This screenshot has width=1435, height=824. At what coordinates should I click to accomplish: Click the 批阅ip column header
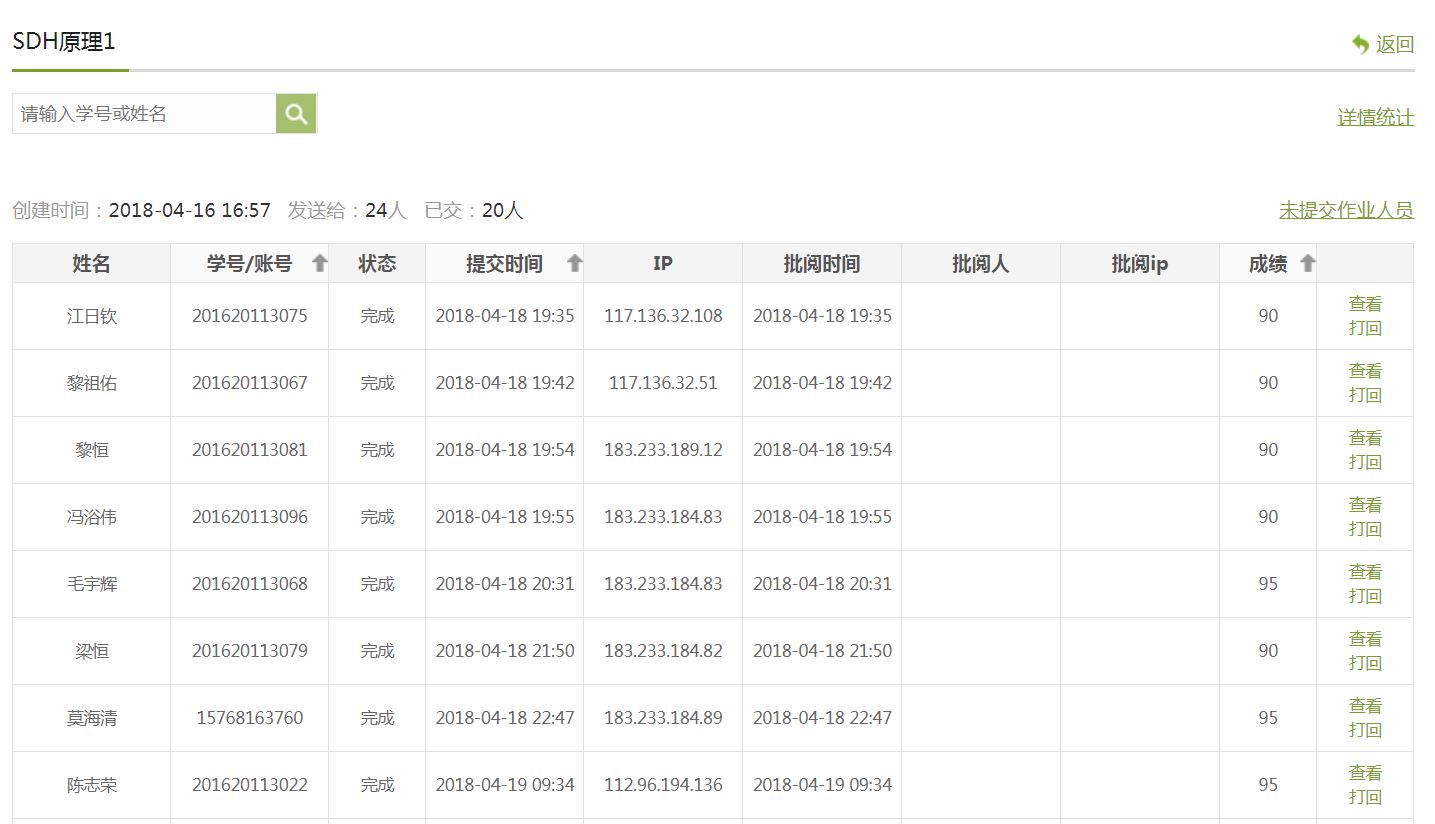click(x=1140, y=264)
